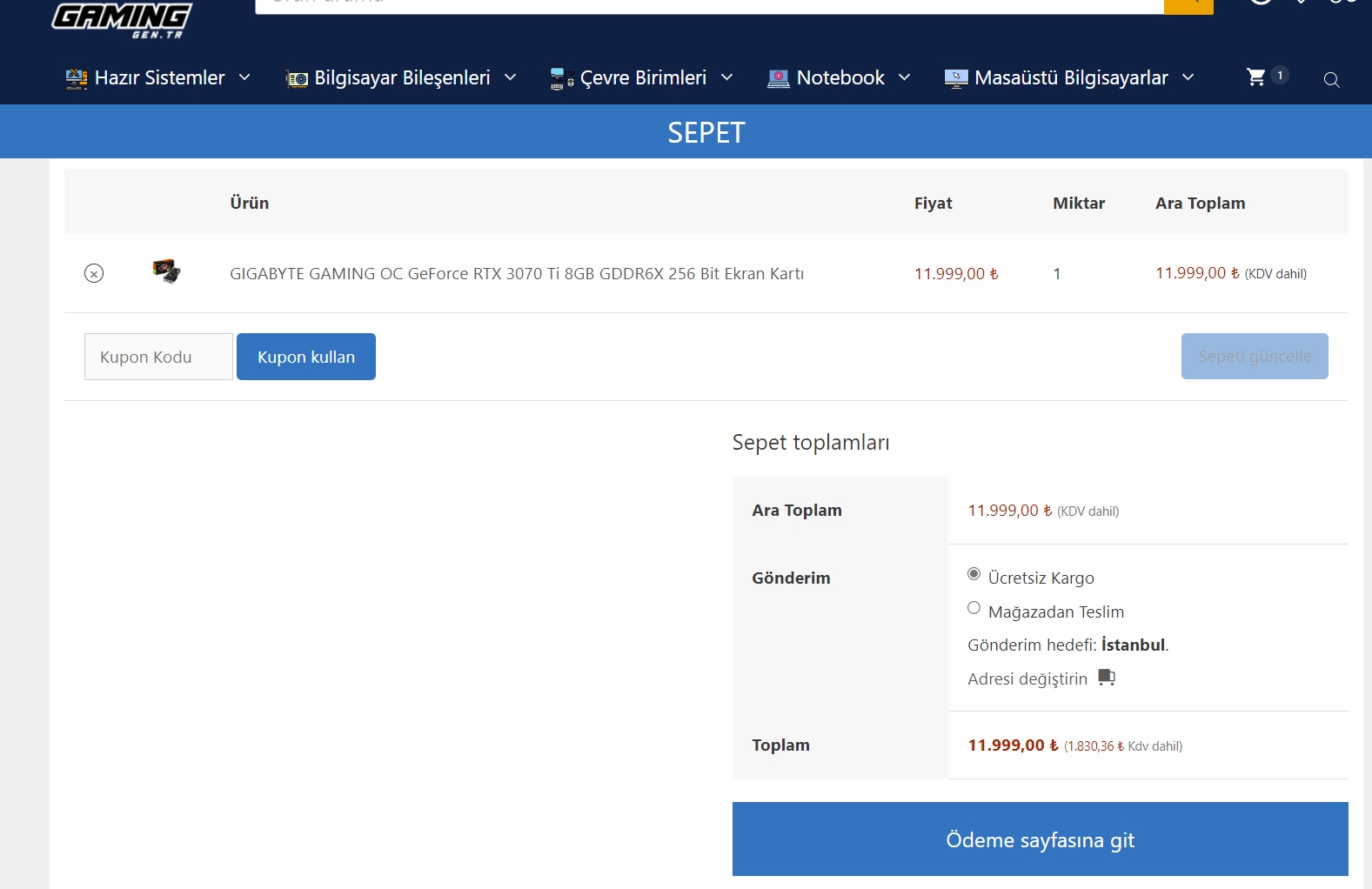1372x889 pixels.
Task: Click the Ara Toplam column header in the product table
Action: pyautogui.click(x=1201, y=203)
